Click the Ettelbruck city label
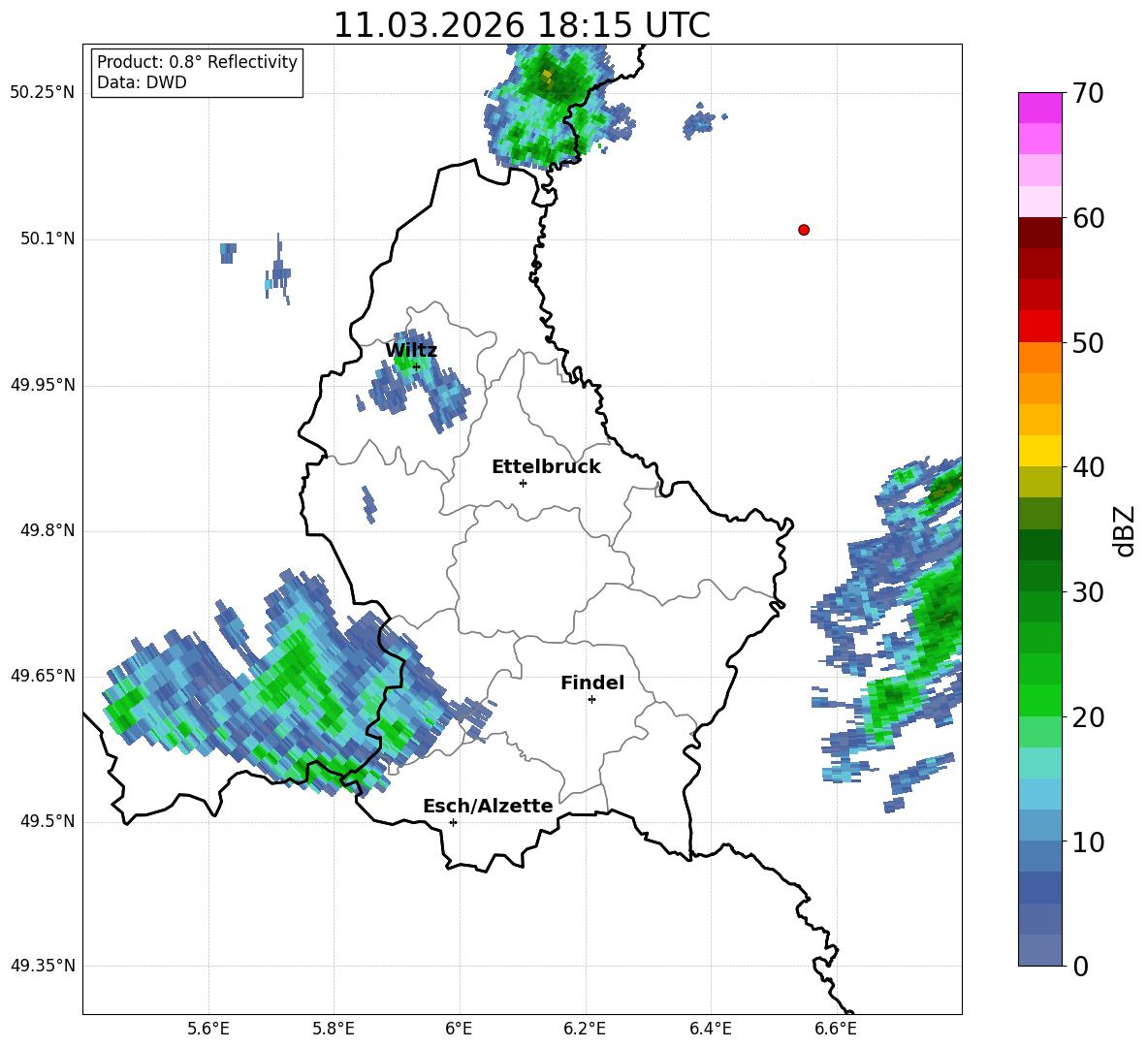Screen dimensions: 1148x1048 click(x=546, y=467)
